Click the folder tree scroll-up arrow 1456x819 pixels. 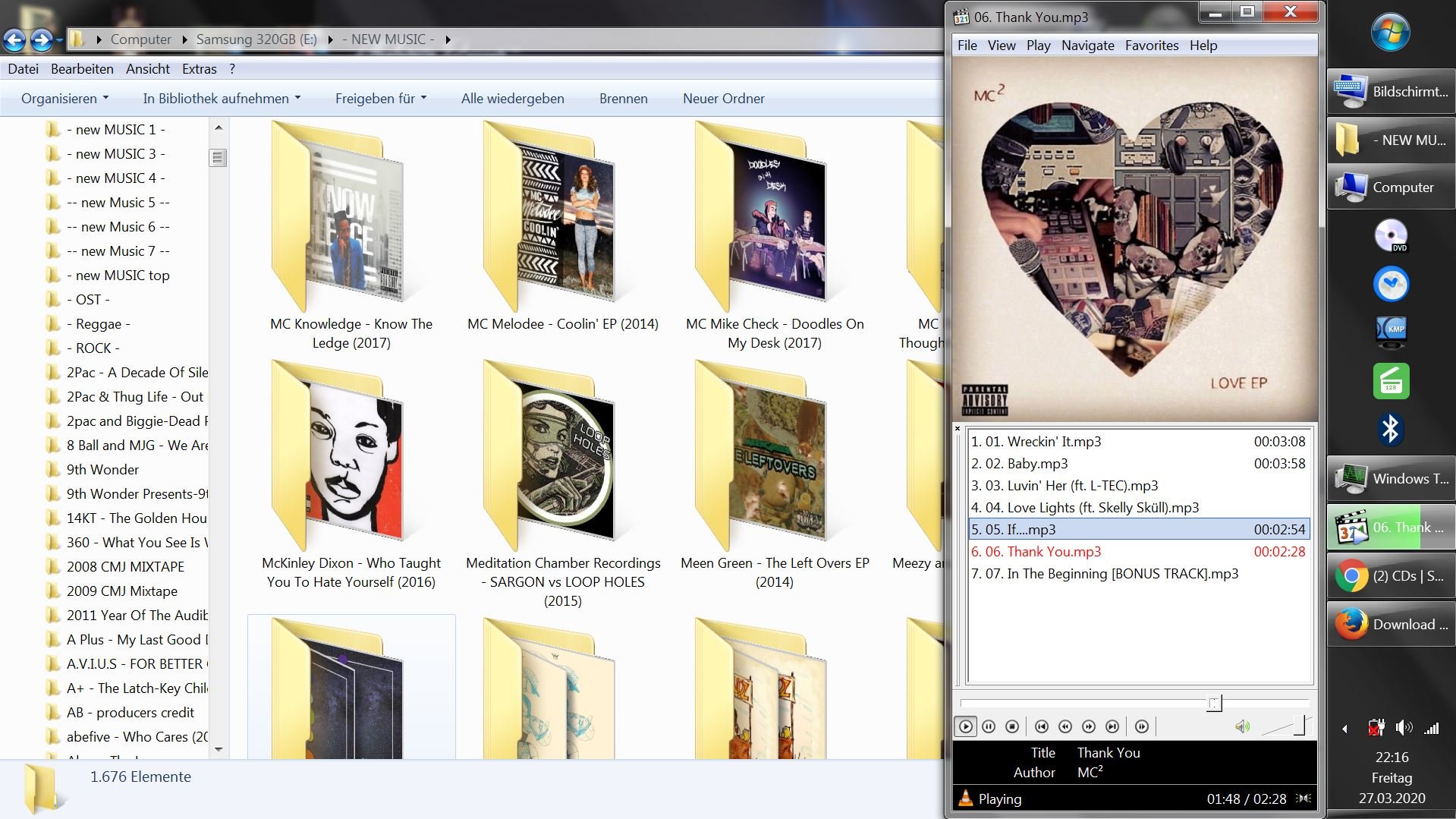(x=219, y=128)
